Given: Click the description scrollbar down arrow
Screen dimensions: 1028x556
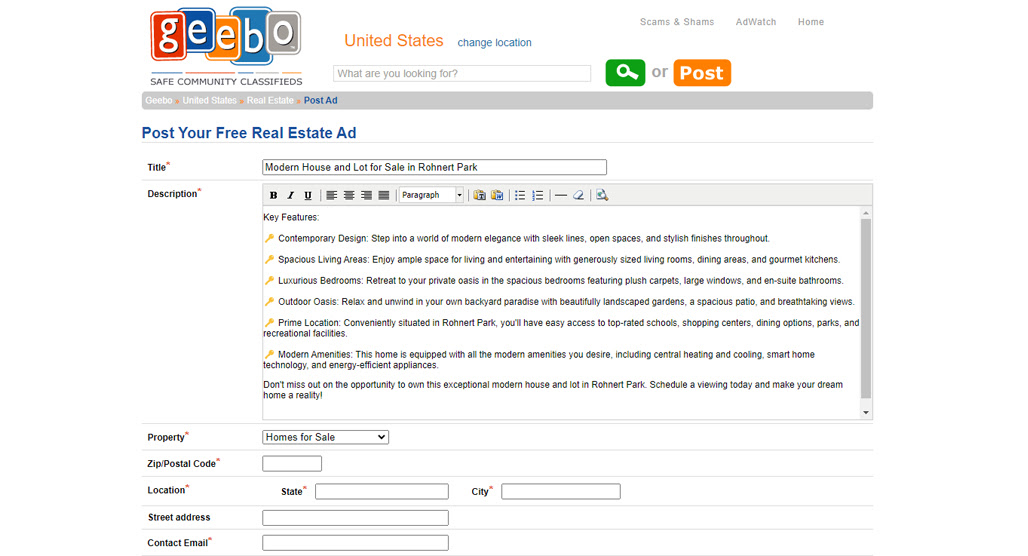Looking at the screenshot, I should (x=866, y=412).
